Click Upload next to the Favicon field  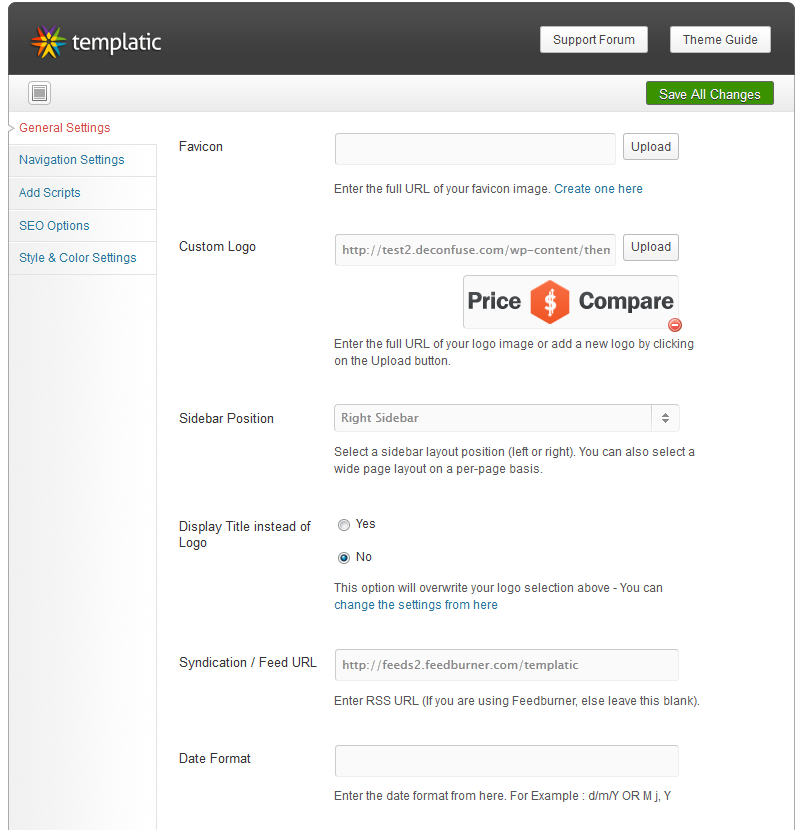pyautogui.click(x=651, y=147)
